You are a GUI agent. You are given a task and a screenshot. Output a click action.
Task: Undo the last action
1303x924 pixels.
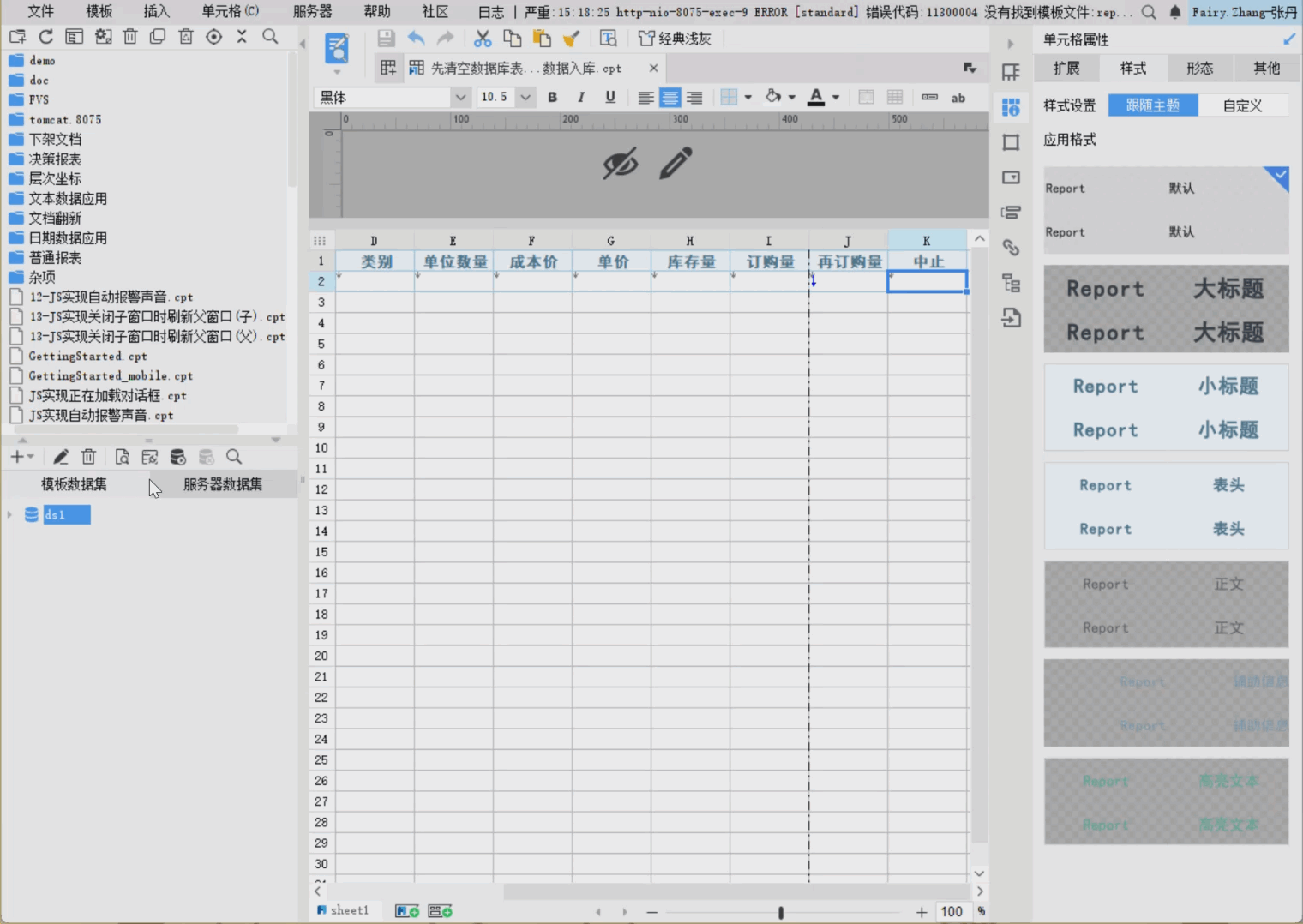[x=416, y=39]
